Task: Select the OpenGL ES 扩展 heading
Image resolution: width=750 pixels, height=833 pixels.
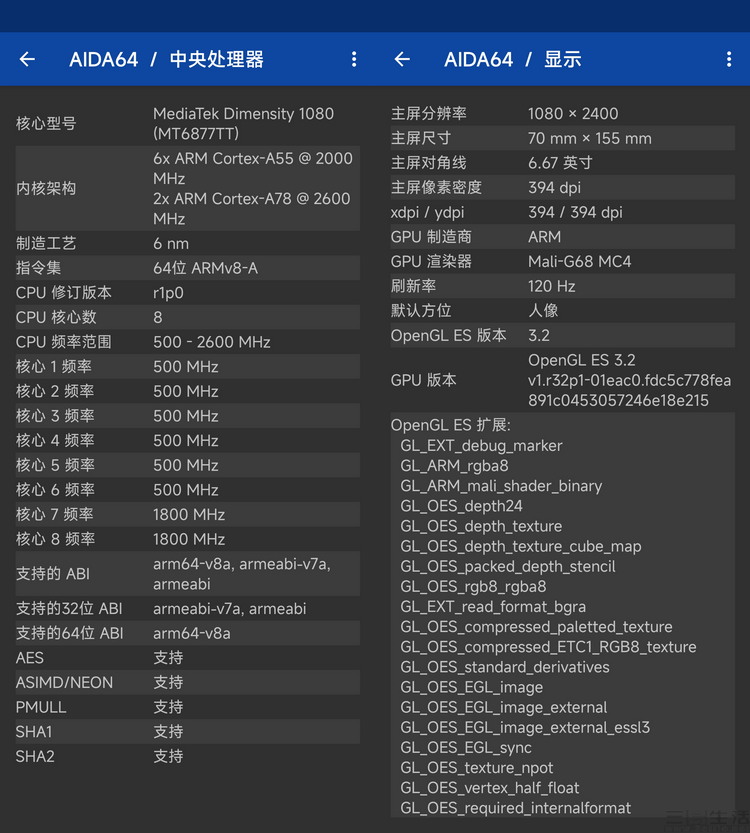Action: point(451,425)
